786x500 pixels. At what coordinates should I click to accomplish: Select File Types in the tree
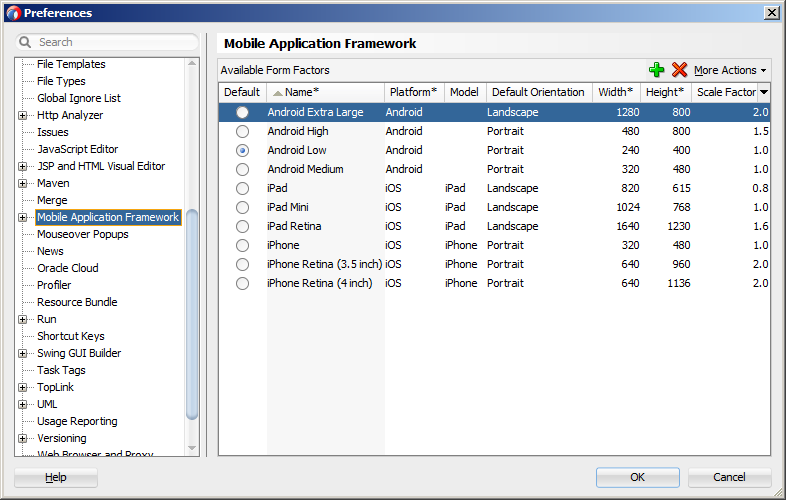coord(61,81)
